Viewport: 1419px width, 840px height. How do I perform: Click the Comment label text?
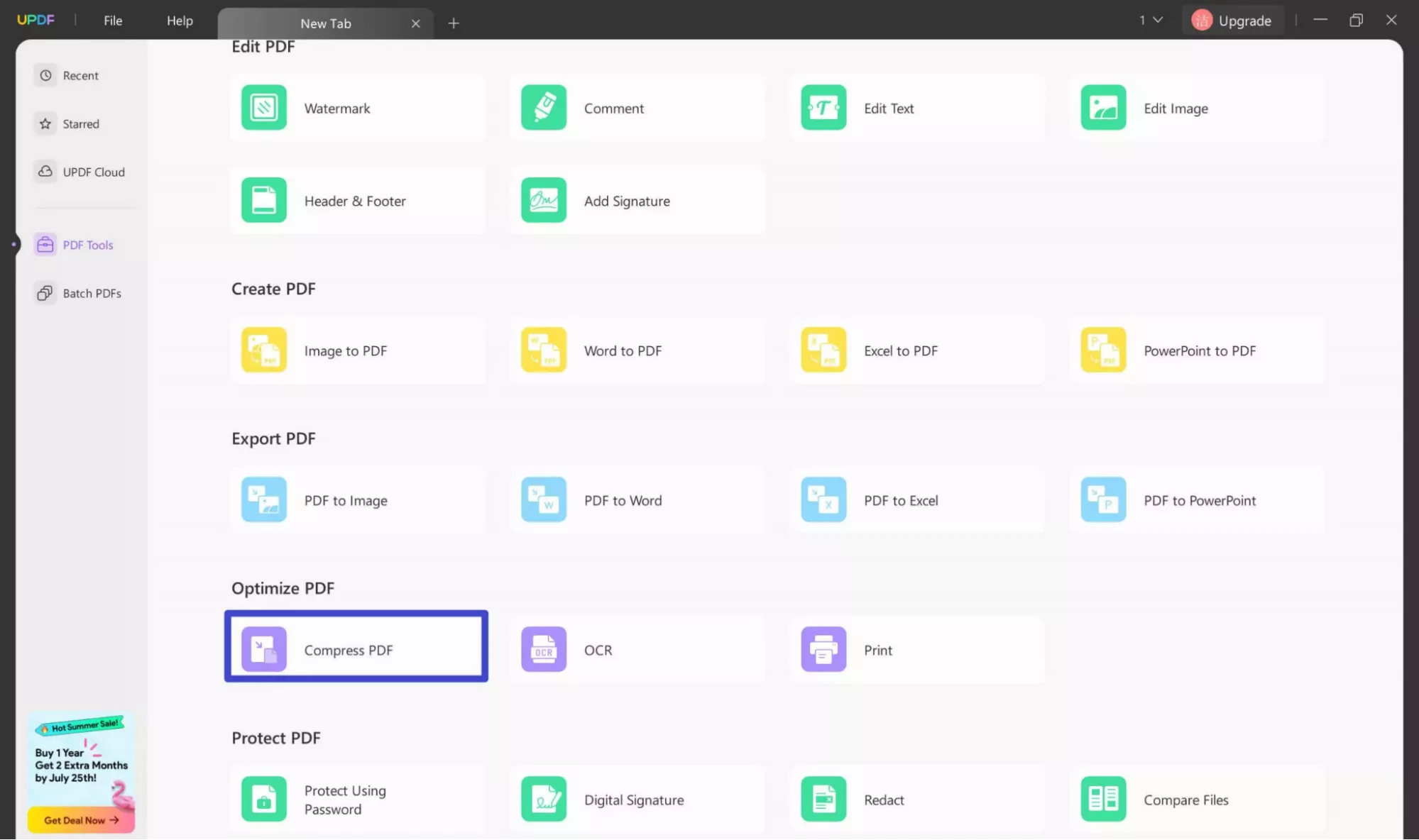pos(614,109)
